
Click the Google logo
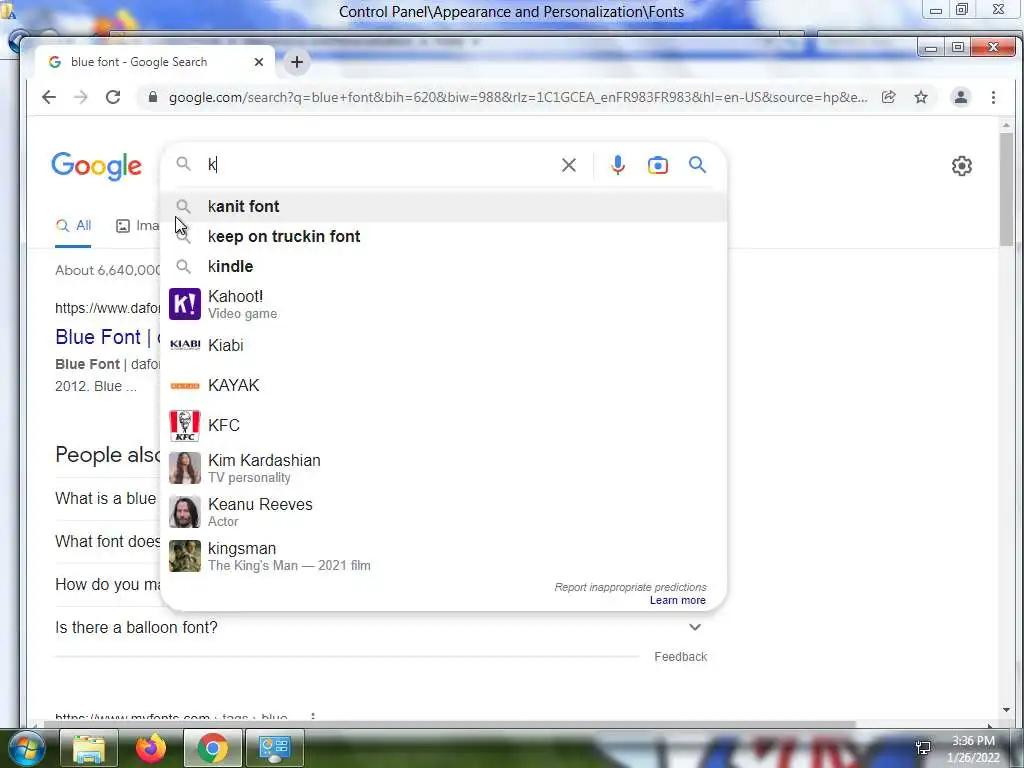(96, 166)
